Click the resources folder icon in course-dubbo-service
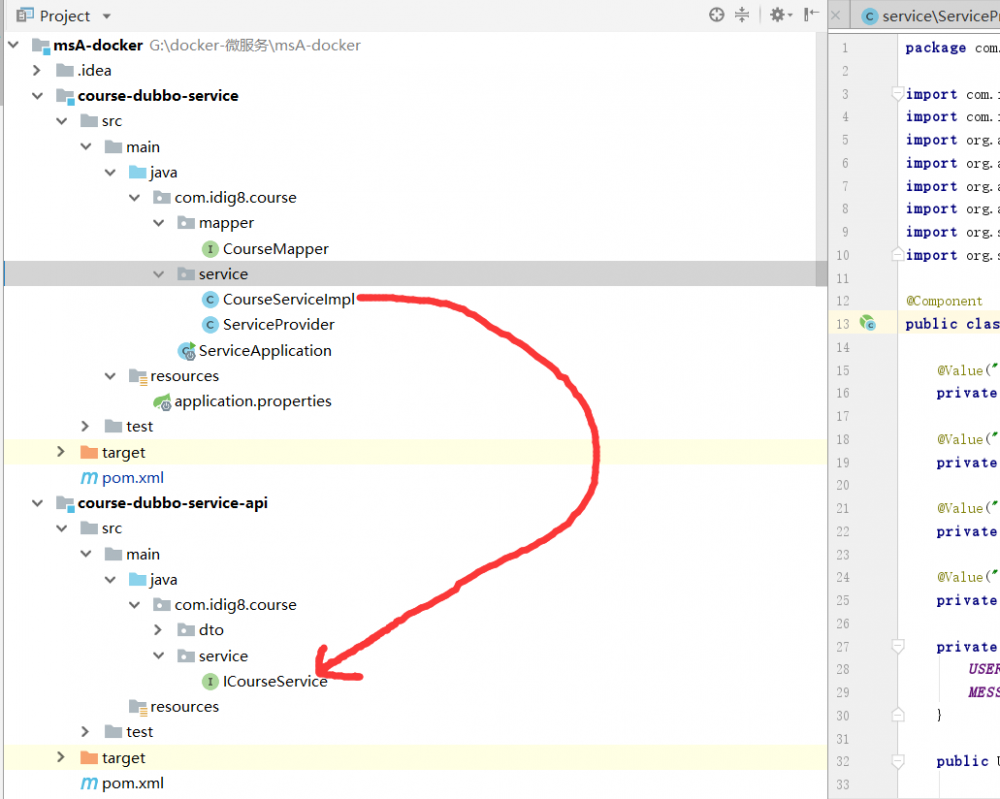Screen dimensions: 1000x799 click(x=138, y=376)
